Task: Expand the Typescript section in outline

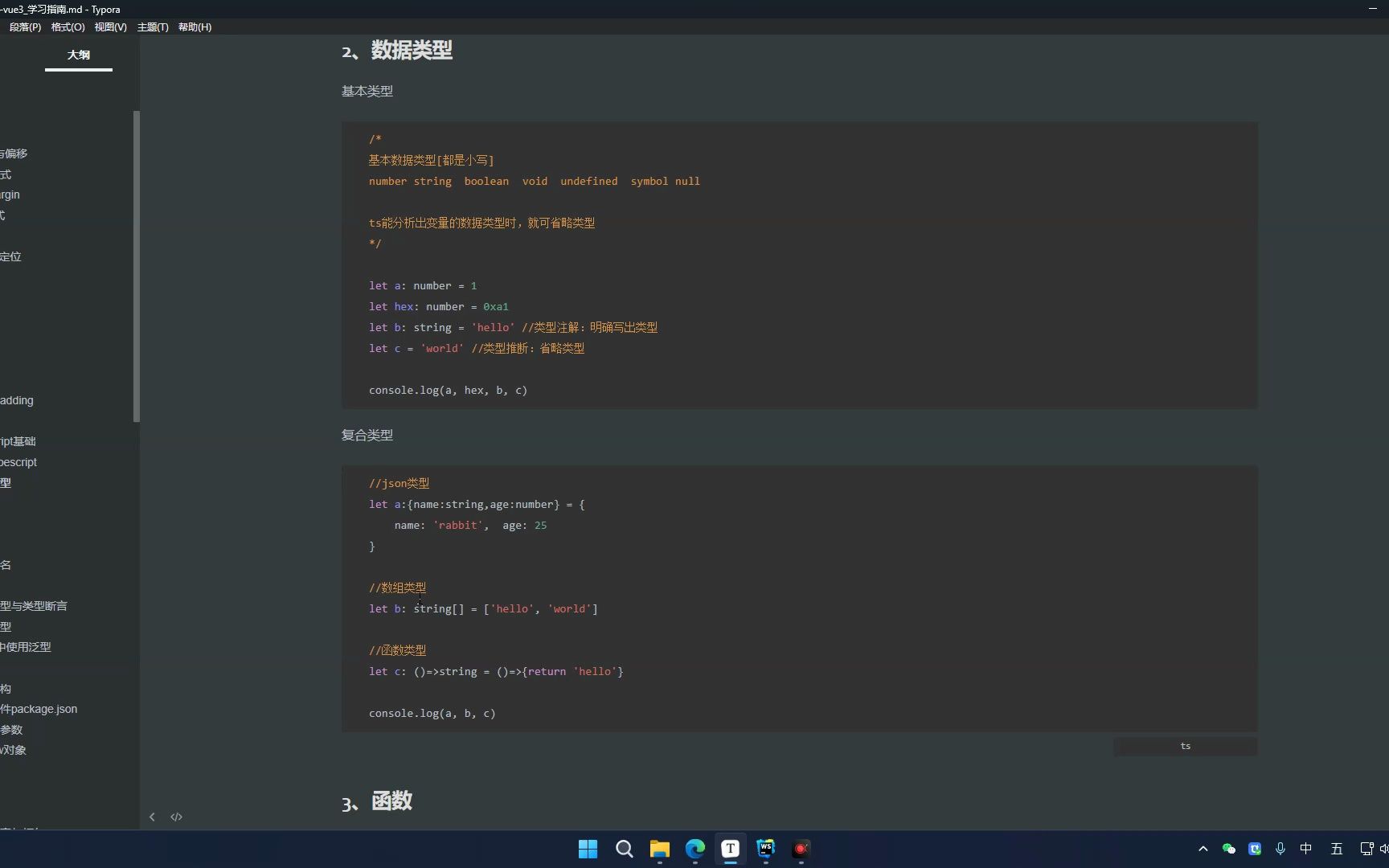Action: 18,461
